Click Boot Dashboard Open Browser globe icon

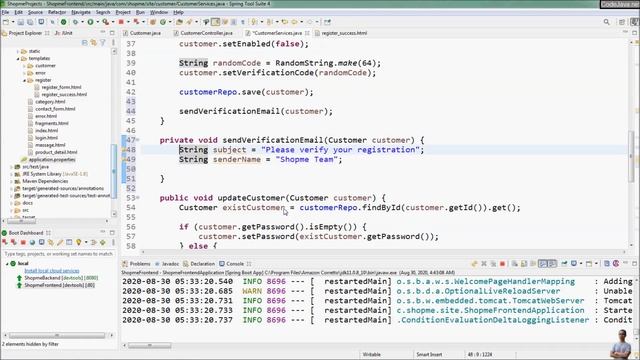32,242
